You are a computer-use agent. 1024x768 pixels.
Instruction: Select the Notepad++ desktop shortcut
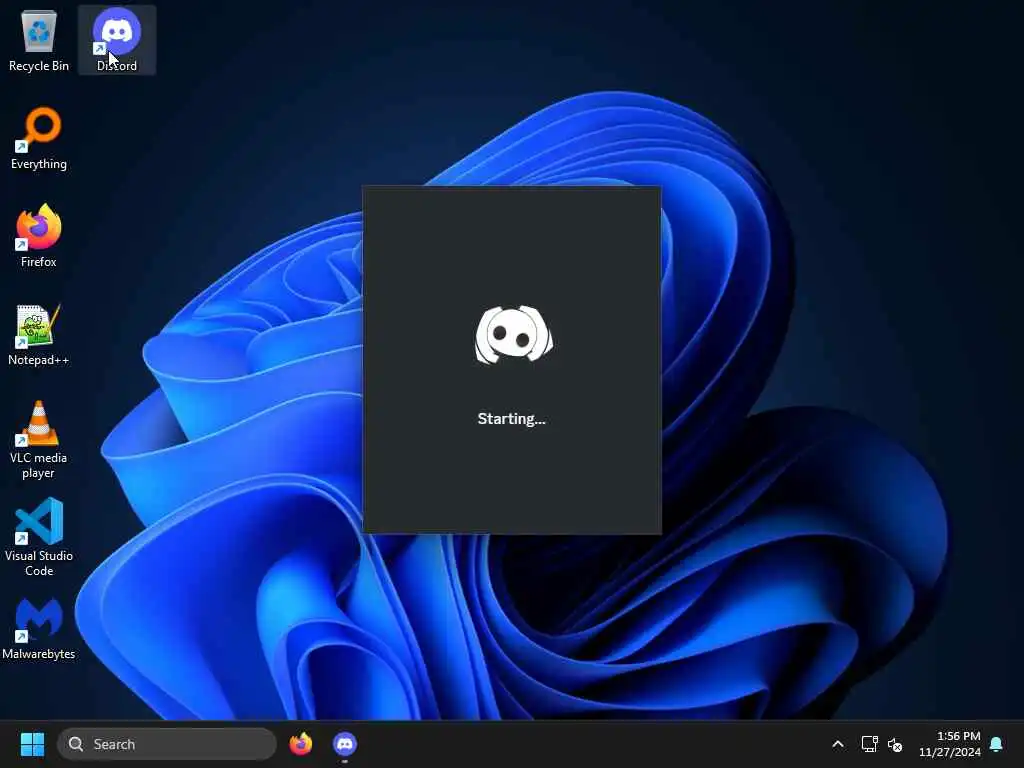point(39,334)
